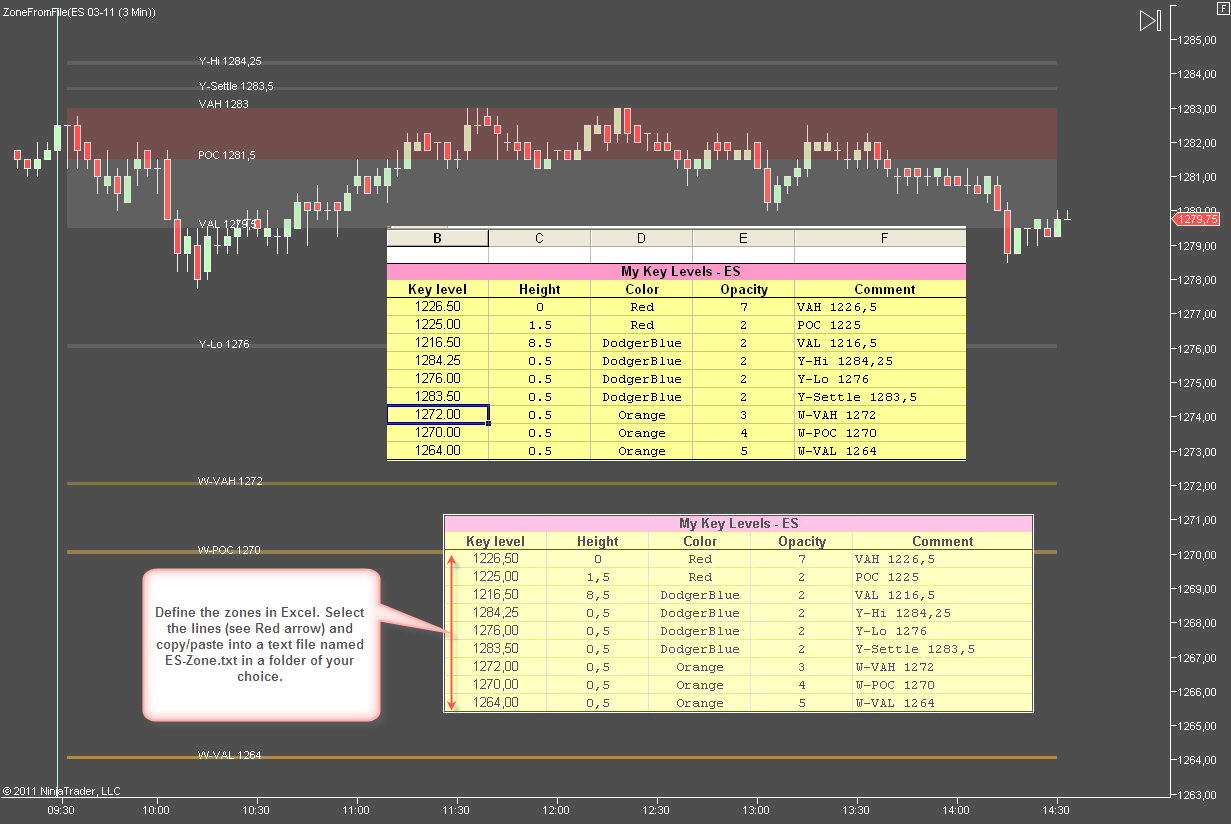Select Excel column B header
The height and width of the screenshot is (824, 1231).
click(x=438, y=238)
